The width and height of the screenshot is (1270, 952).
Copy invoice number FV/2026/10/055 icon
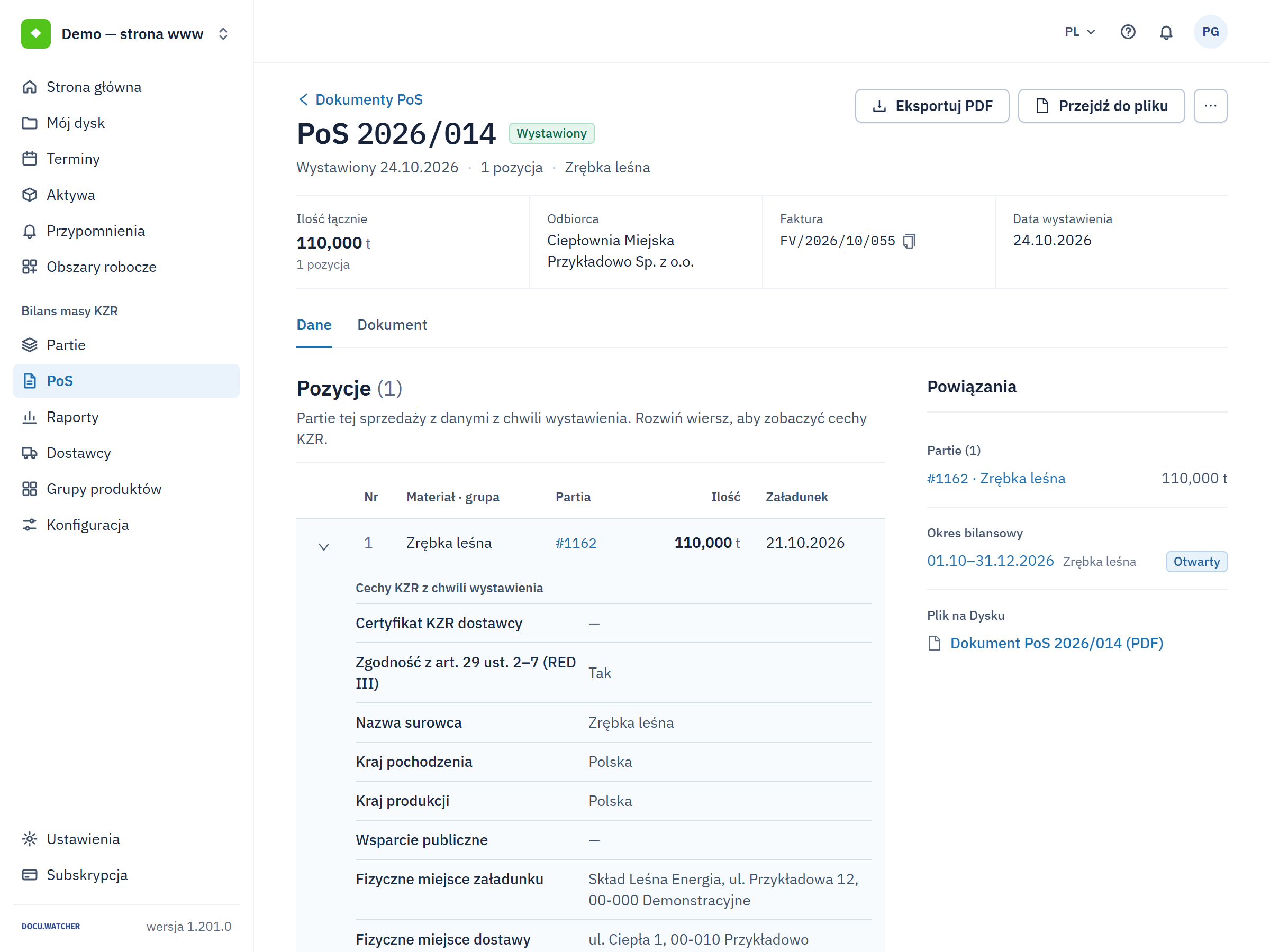[x=909, y=241]
